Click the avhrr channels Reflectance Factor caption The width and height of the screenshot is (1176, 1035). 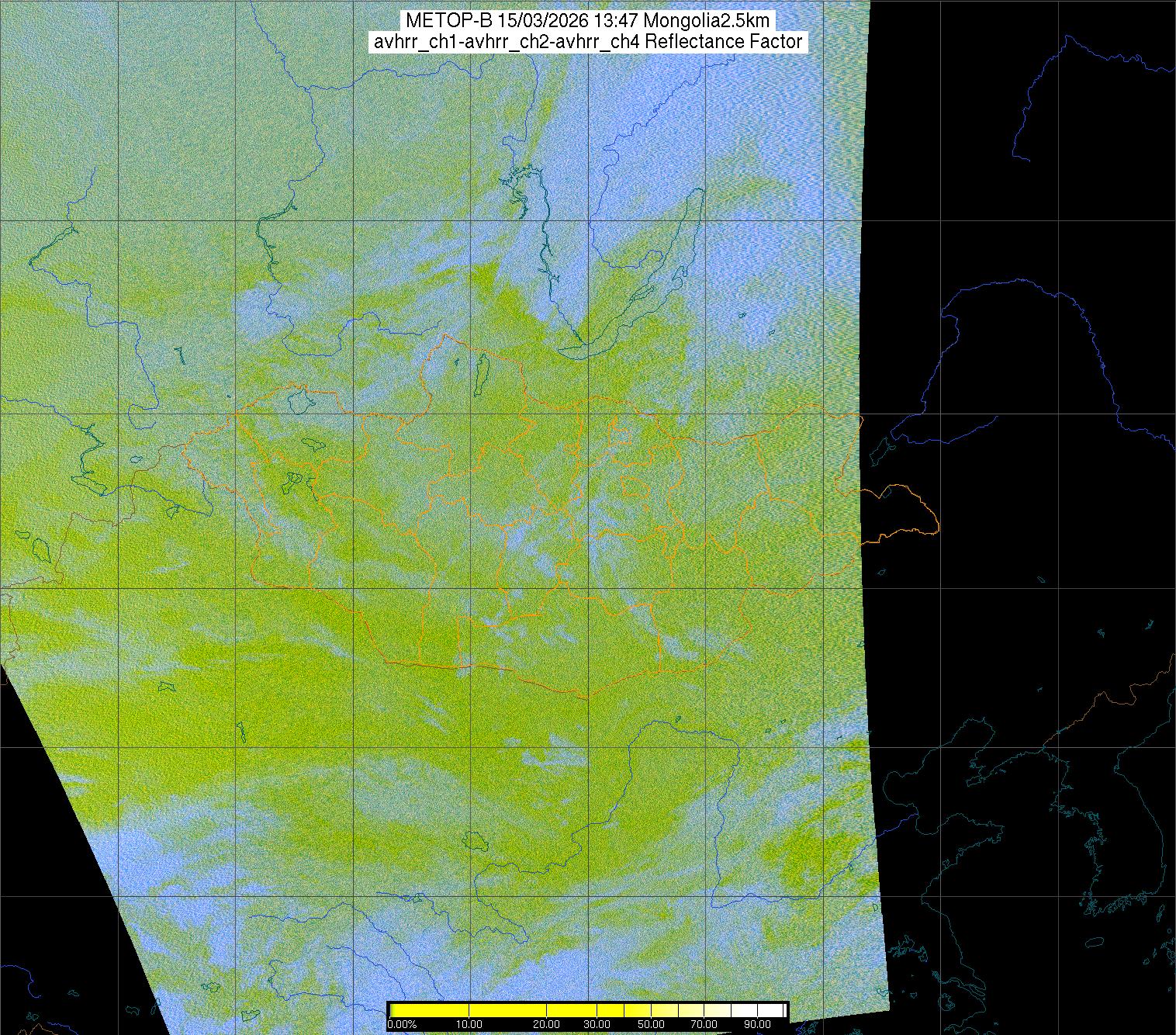(587, 42)
